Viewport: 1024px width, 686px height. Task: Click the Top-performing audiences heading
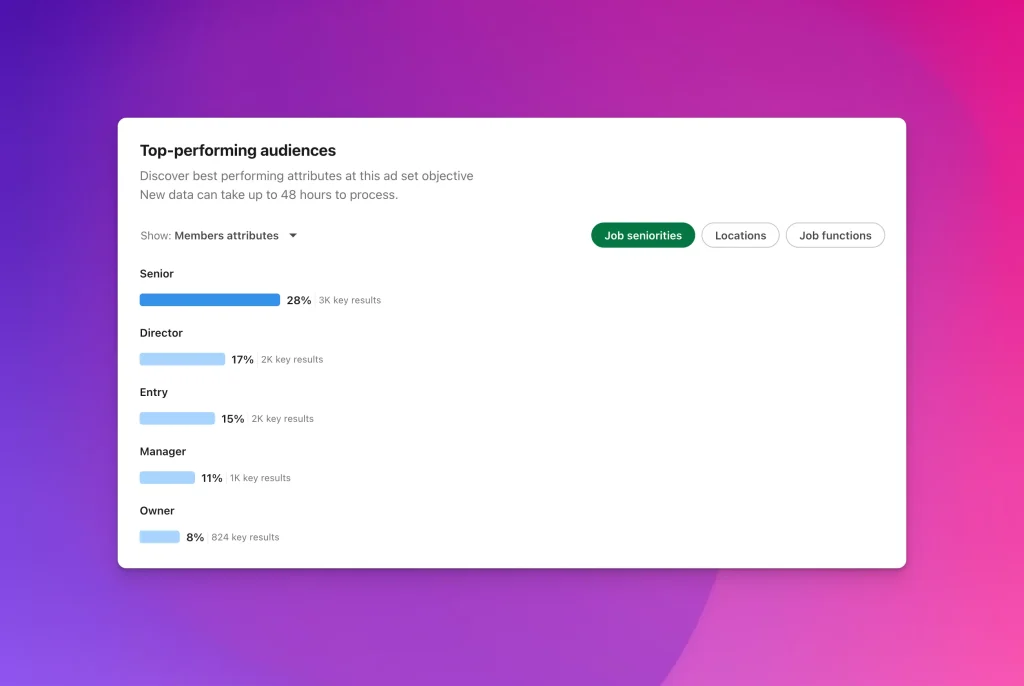click(x=238, y=150)
